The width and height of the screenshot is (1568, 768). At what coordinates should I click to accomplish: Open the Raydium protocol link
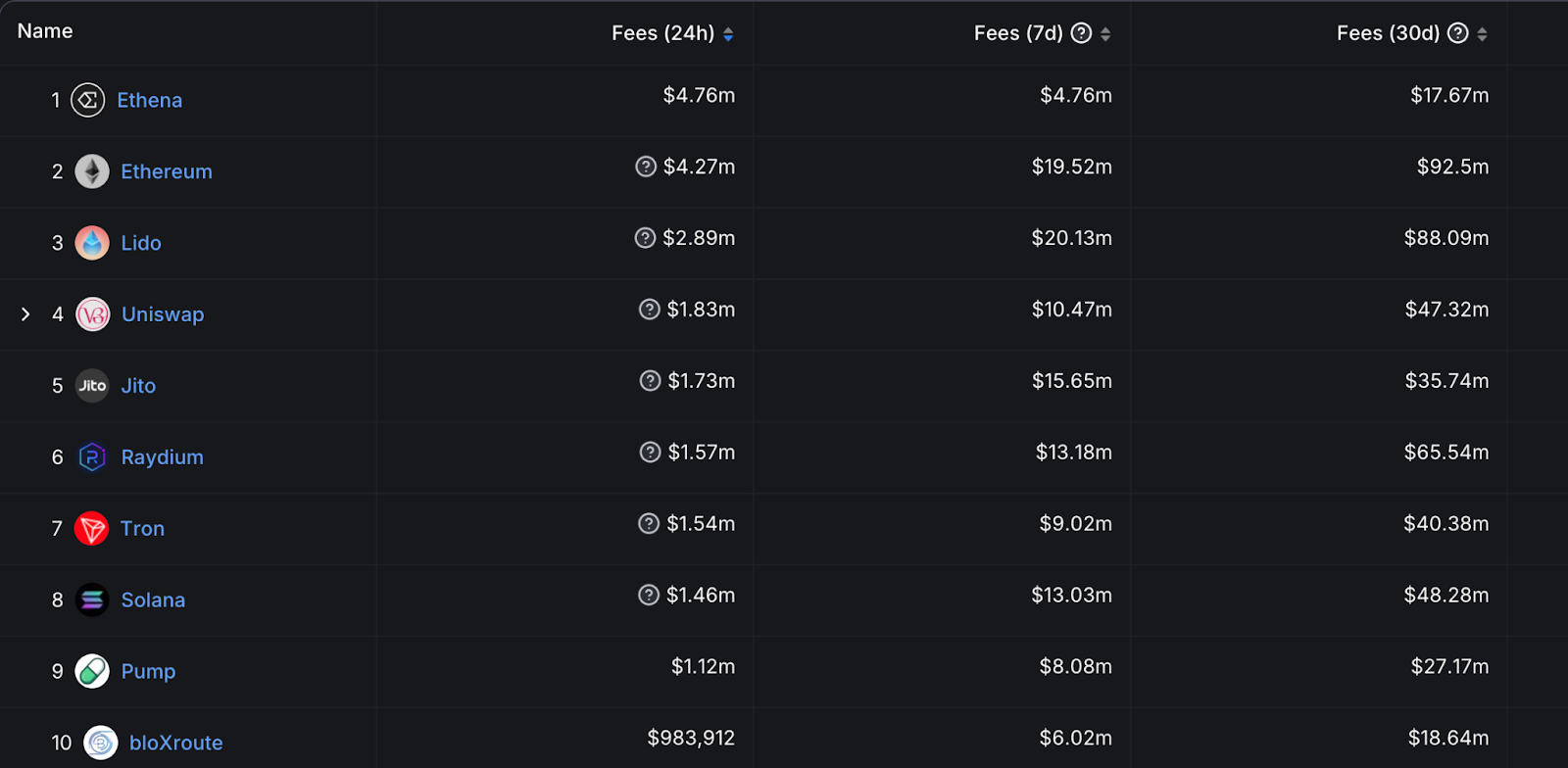(x=163, y=457)
